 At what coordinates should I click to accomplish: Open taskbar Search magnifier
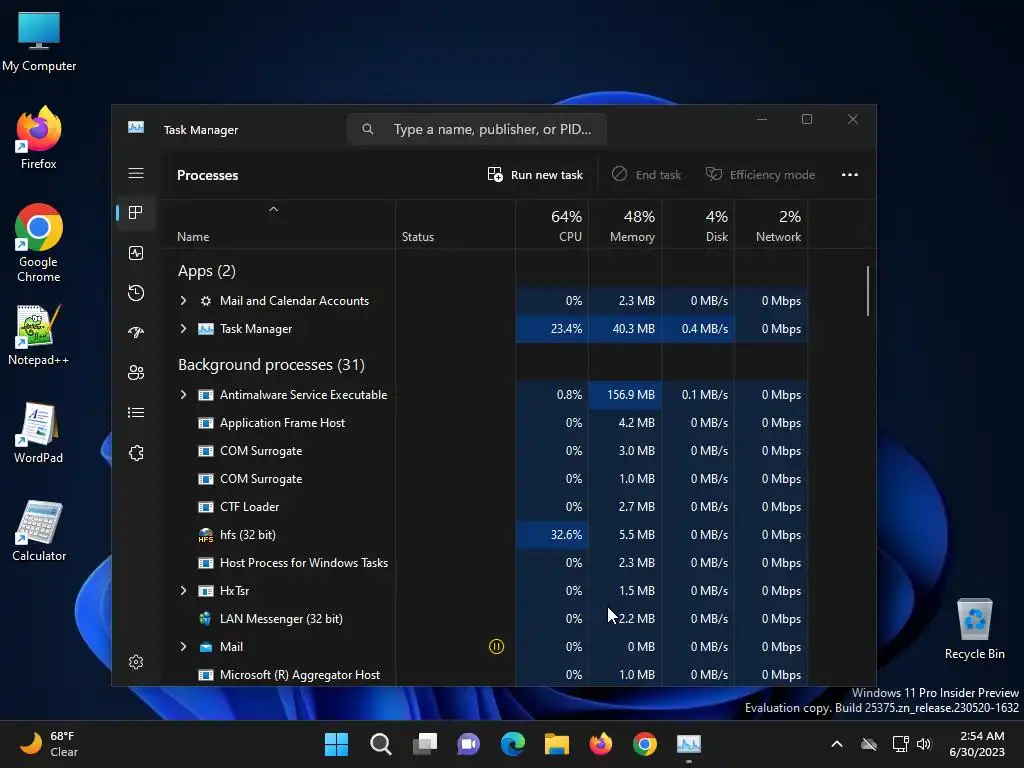(381, 744)
